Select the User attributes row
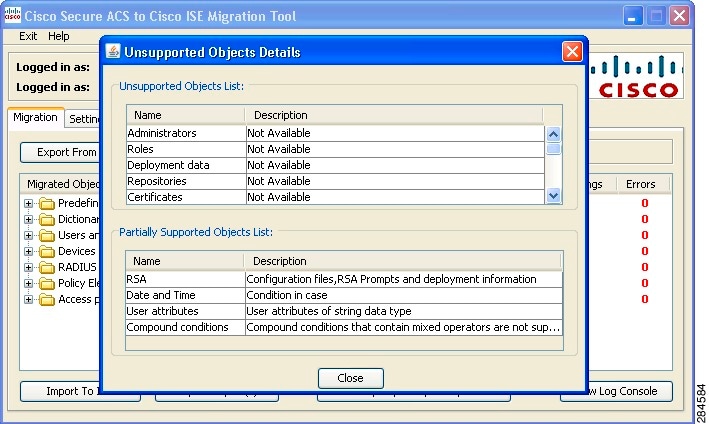This screenshot has width=709, height=424. (344, 311)
